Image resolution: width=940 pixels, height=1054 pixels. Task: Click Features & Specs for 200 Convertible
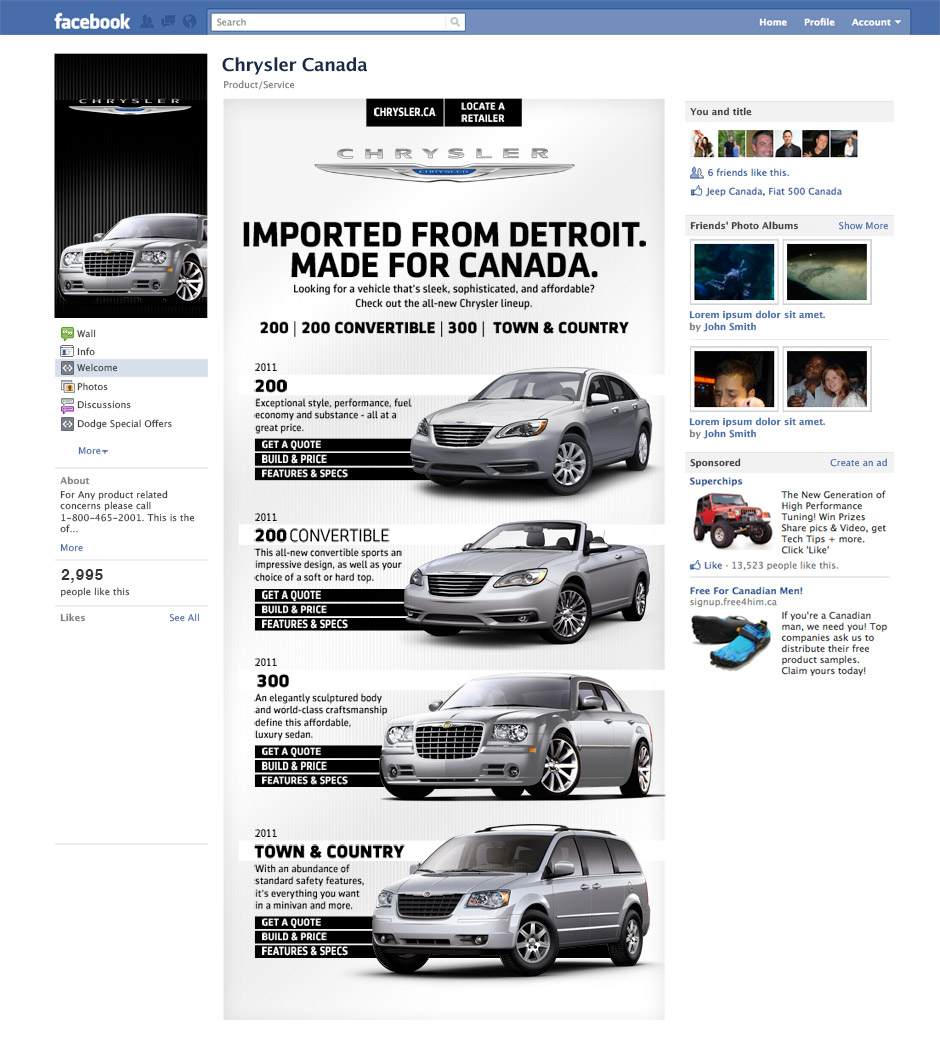329,624
